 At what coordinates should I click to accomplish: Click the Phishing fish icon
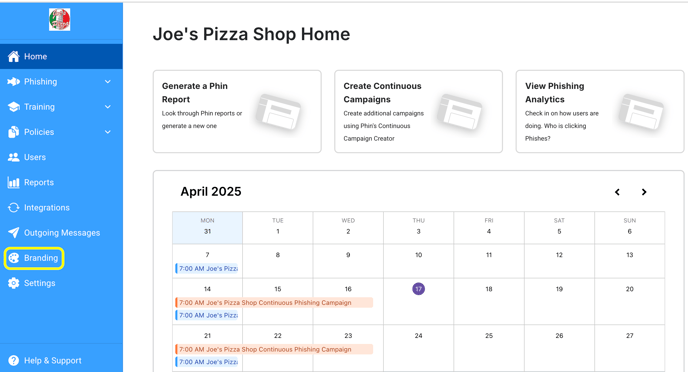[14, 82]
